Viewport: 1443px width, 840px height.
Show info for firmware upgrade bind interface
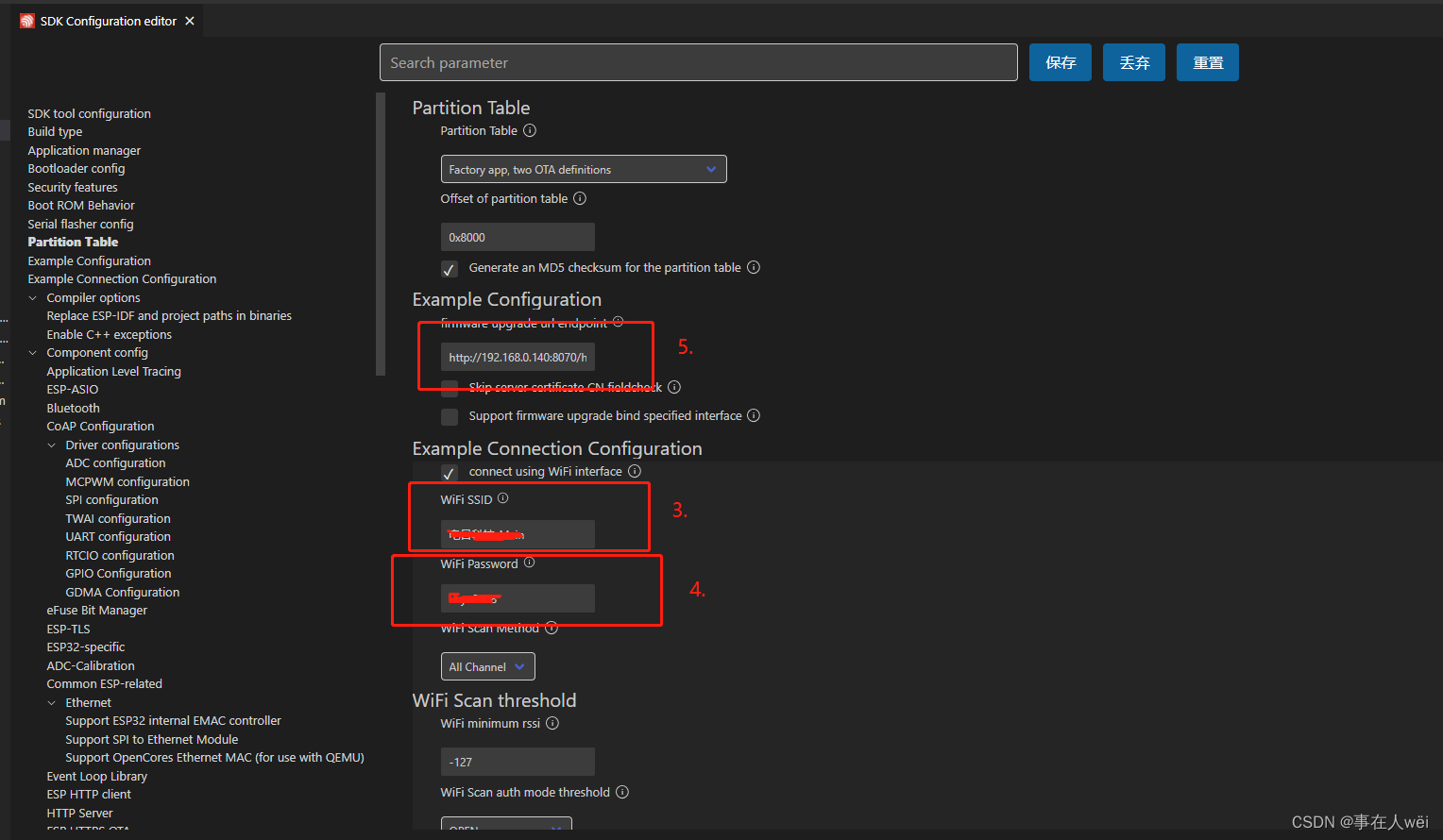(754, 415)
